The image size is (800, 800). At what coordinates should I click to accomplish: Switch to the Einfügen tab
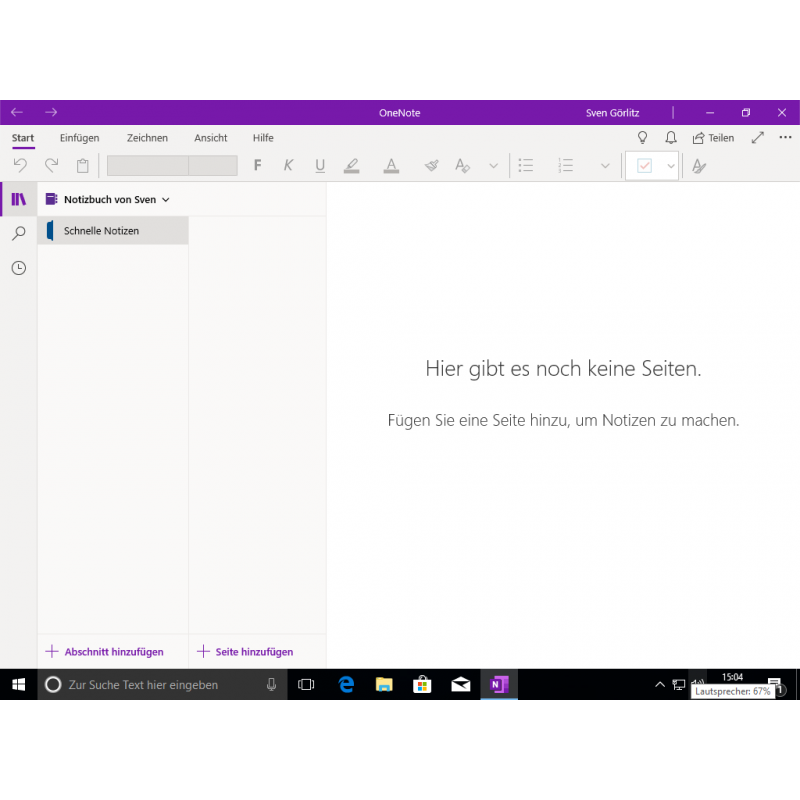[x=79, y=138]
